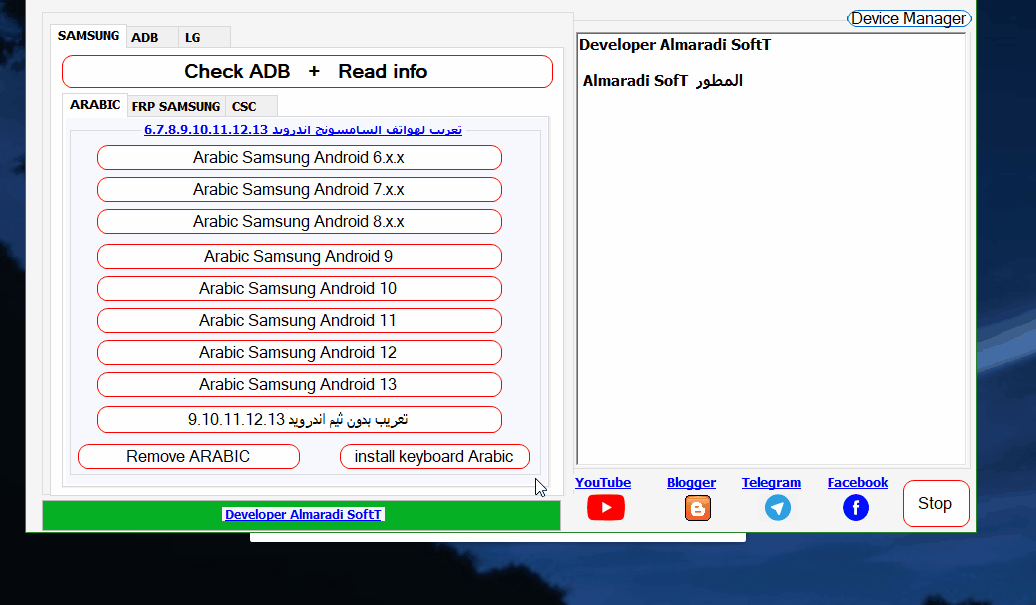Open the Blogger text link

691,483
